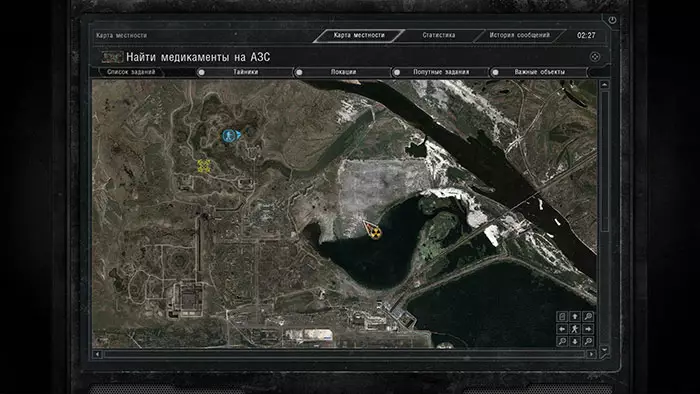Center map on player walking-figure icon

click(575, 329)
